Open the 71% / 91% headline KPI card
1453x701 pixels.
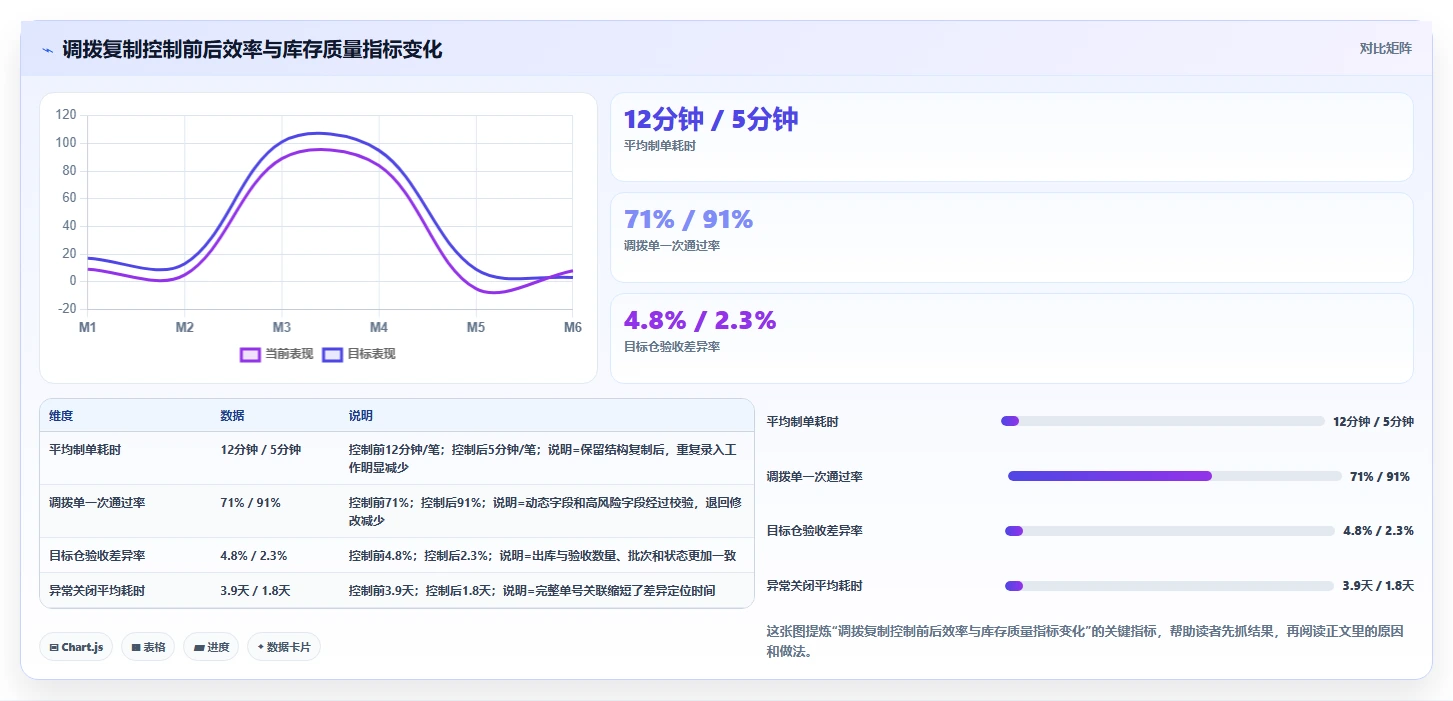(x=1011, y=237)
